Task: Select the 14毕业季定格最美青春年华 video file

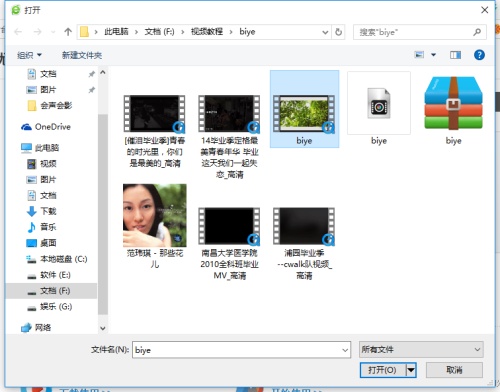Action: [x=229, y=137]
